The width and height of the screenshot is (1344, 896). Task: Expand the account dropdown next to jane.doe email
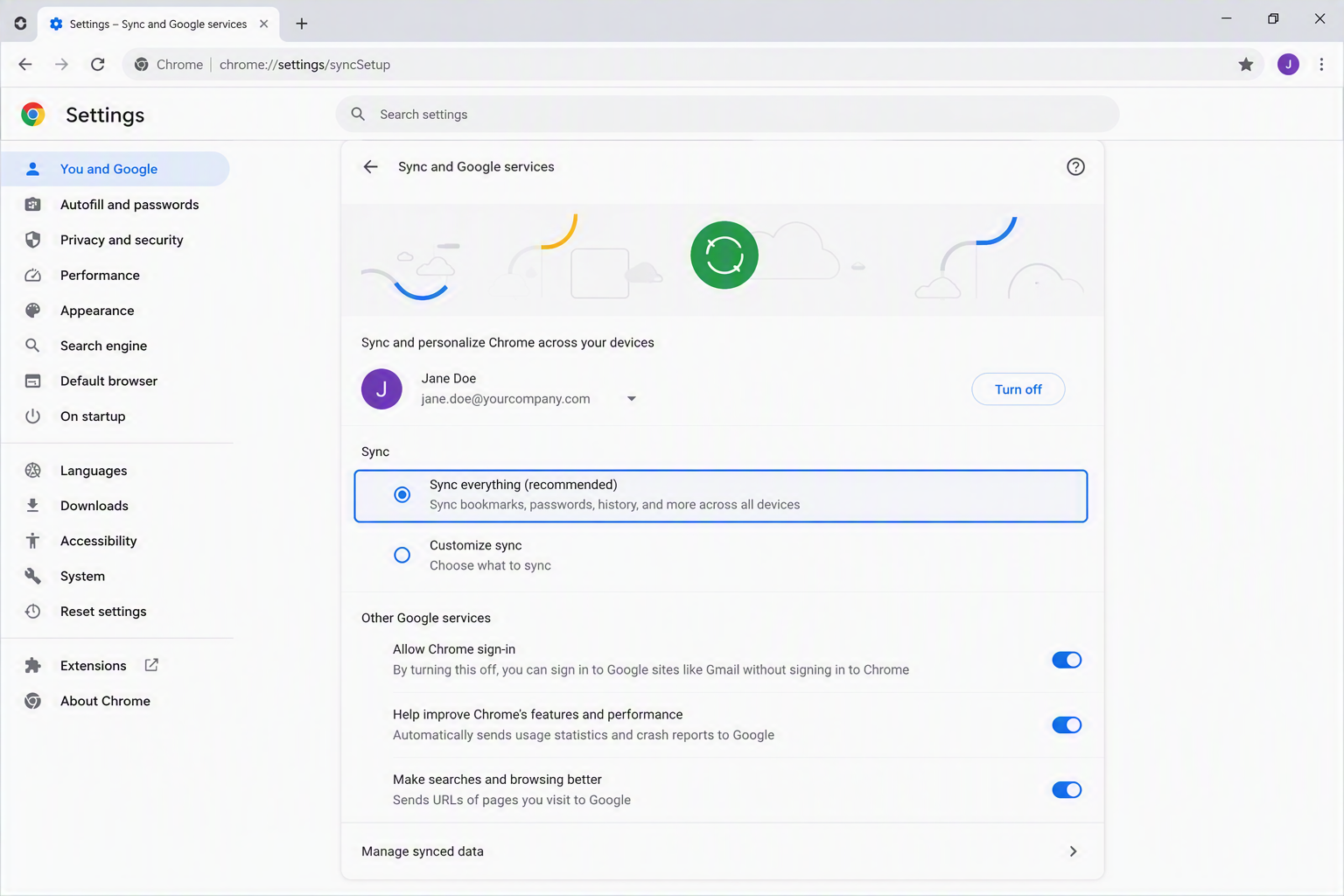click(631, 399)
